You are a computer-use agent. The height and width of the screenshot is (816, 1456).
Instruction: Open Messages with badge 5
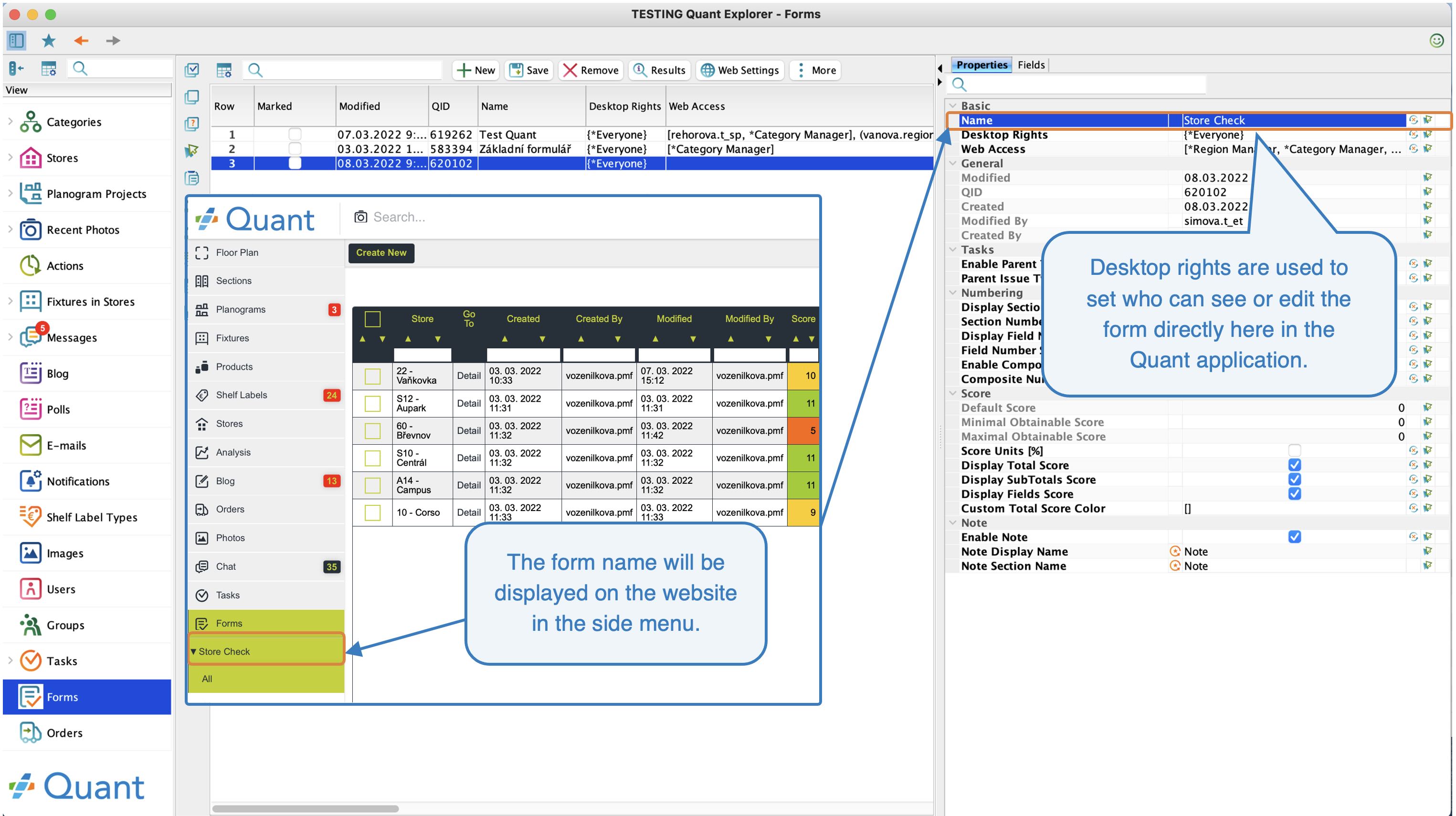(72, 337)
